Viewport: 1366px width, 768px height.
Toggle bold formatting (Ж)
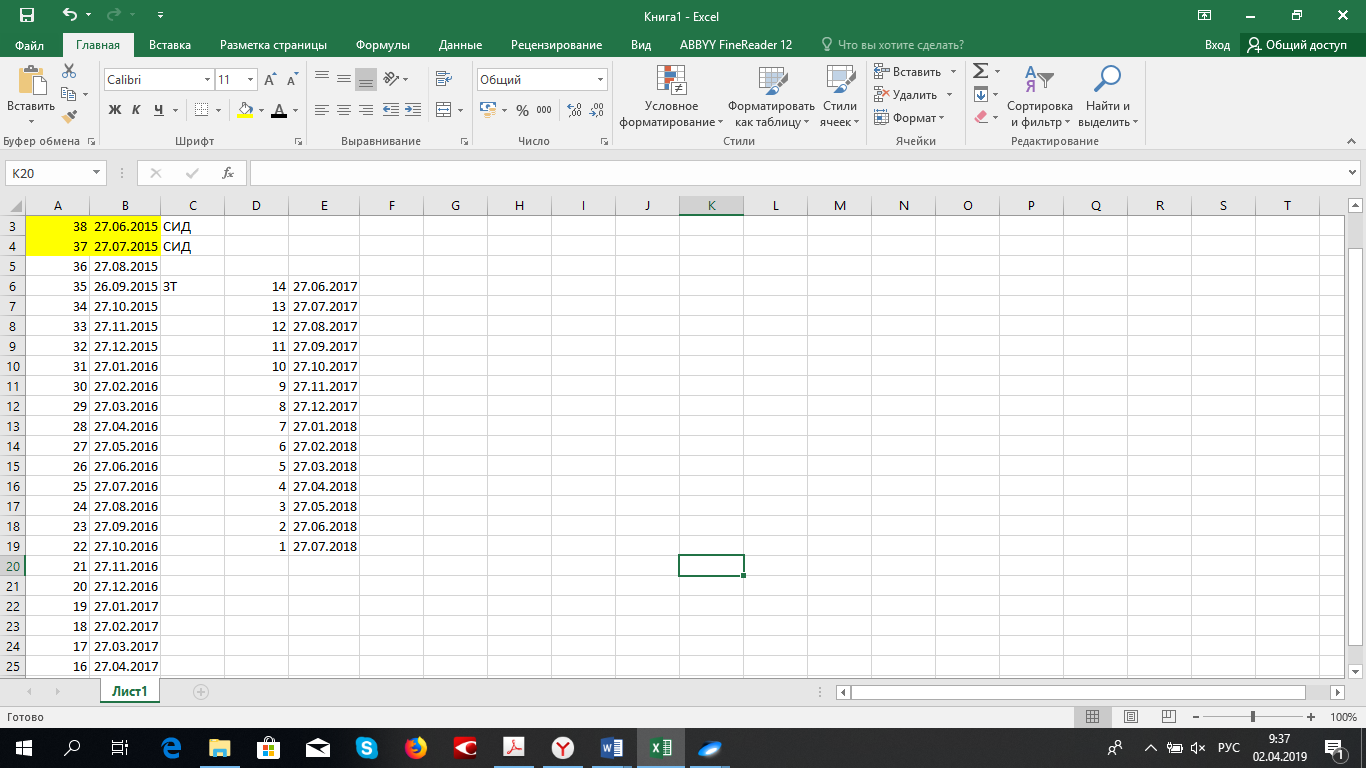point(115,110)
